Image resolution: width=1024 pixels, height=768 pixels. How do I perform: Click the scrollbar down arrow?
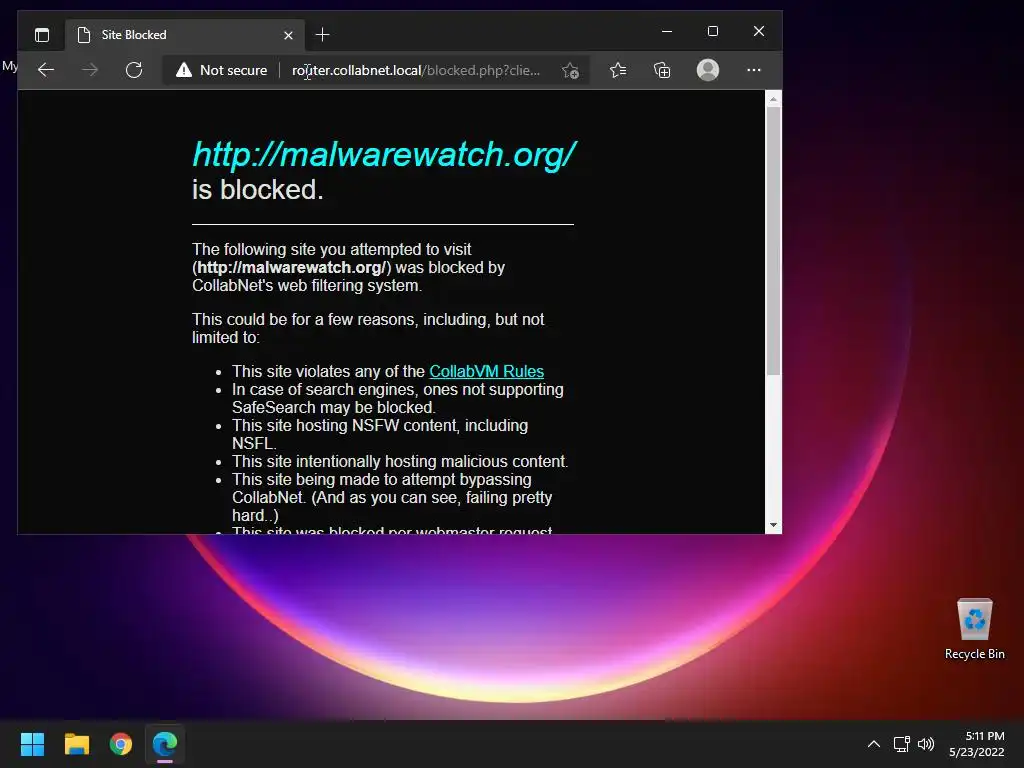[x=773, y=525]
